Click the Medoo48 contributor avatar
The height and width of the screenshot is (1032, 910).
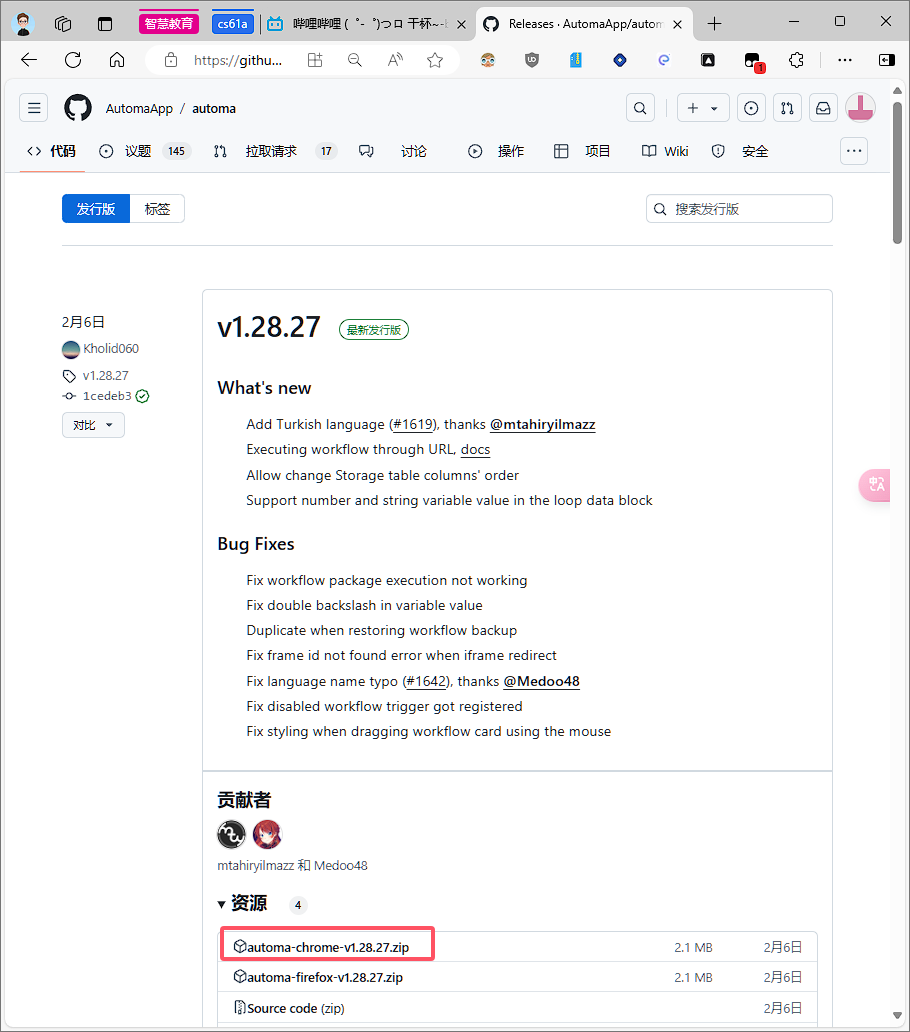(x=267, y=835)
